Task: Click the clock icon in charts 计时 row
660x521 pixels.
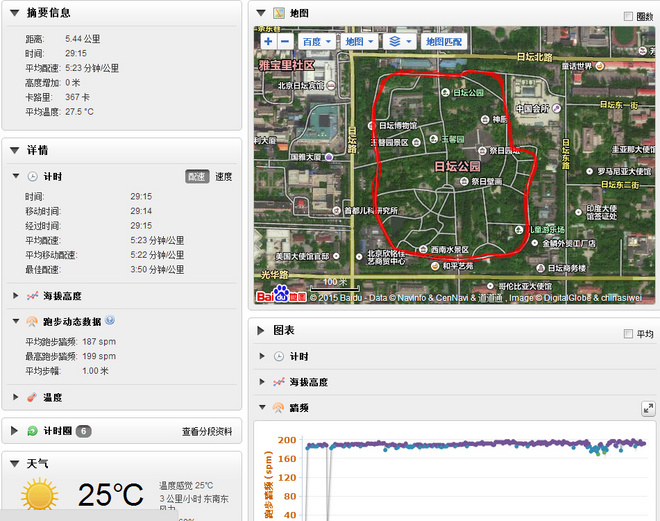Action: click(x=279, y=356)
